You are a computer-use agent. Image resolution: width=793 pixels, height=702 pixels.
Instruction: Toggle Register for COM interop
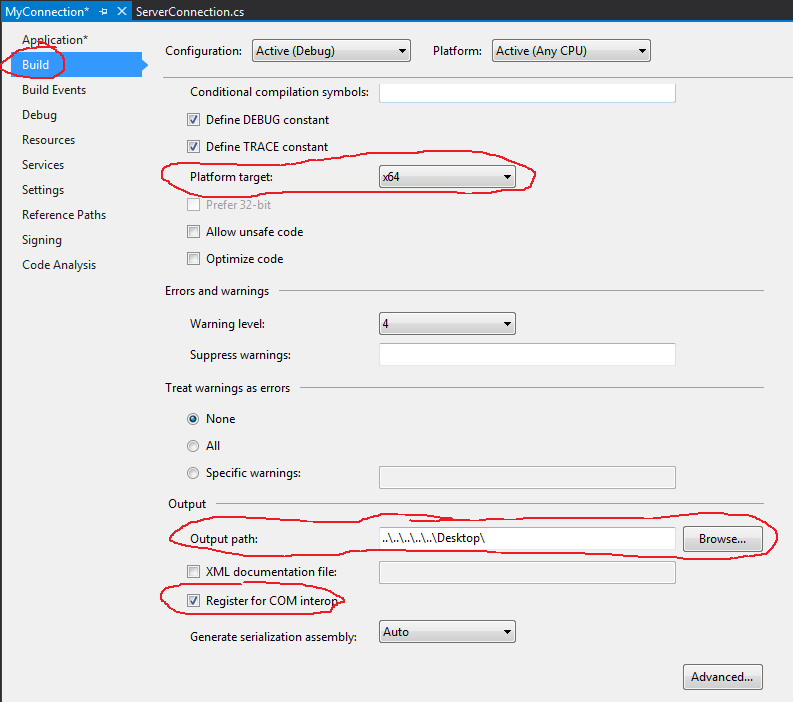click(194, 601)
